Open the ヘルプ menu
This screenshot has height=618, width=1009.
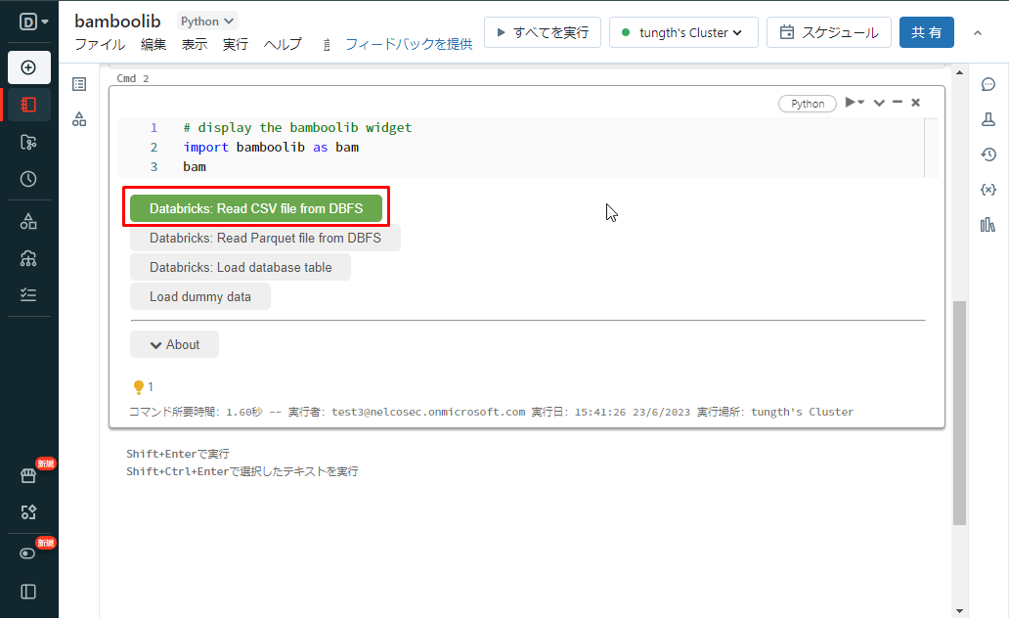coord(282,44)
